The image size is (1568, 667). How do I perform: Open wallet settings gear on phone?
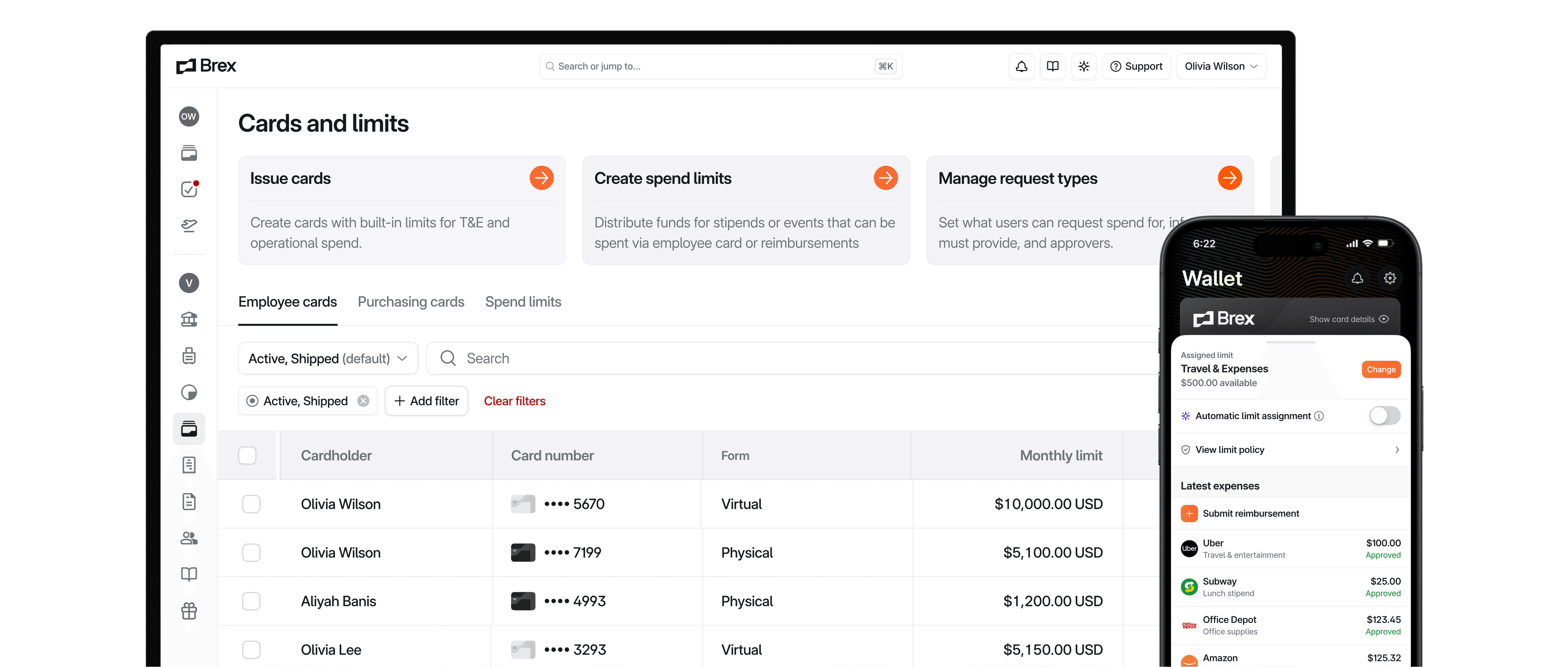point(1390,279)
